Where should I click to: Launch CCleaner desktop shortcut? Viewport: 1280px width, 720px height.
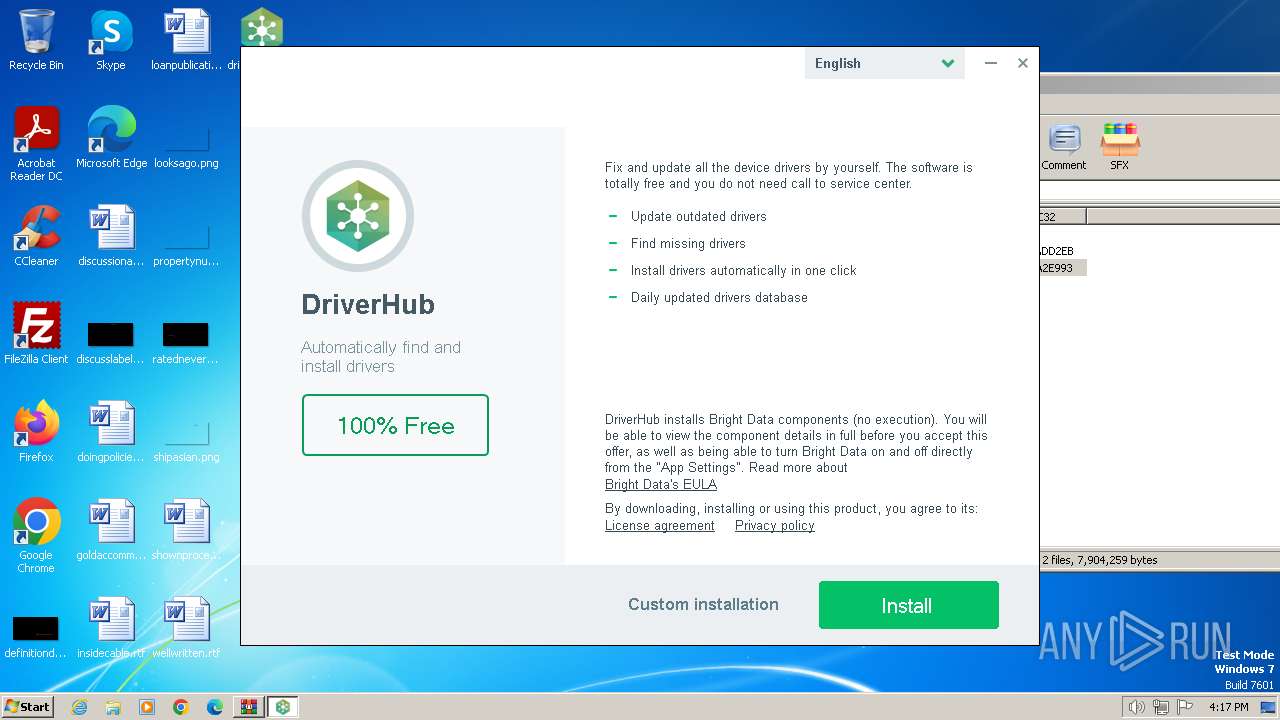36,236
